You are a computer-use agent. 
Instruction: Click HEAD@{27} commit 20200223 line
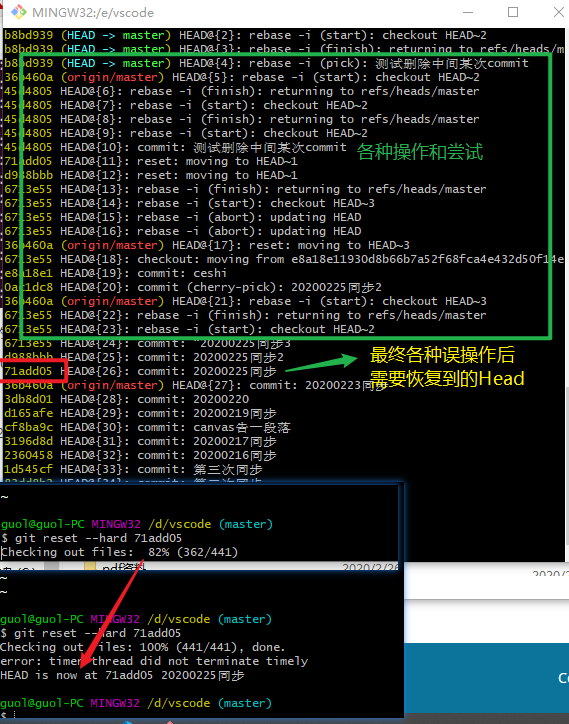(x=195, y=385)
